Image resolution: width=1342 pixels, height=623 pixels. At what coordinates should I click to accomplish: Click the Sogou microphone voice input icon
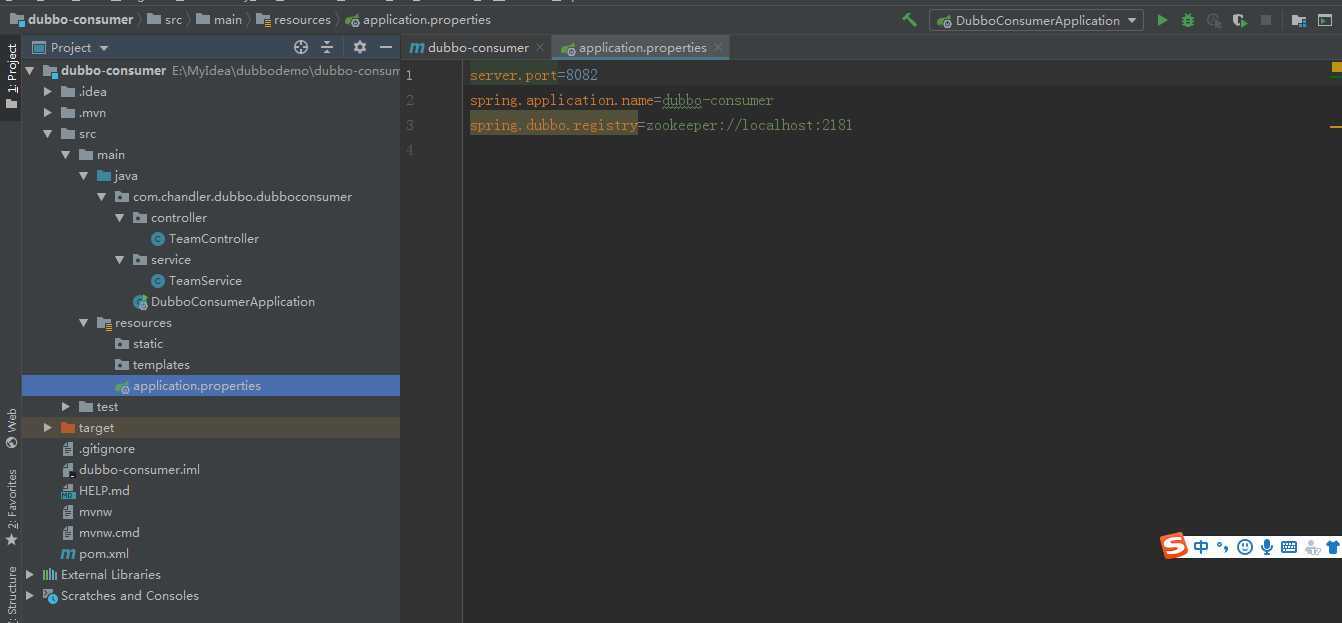coord(1267,547)
